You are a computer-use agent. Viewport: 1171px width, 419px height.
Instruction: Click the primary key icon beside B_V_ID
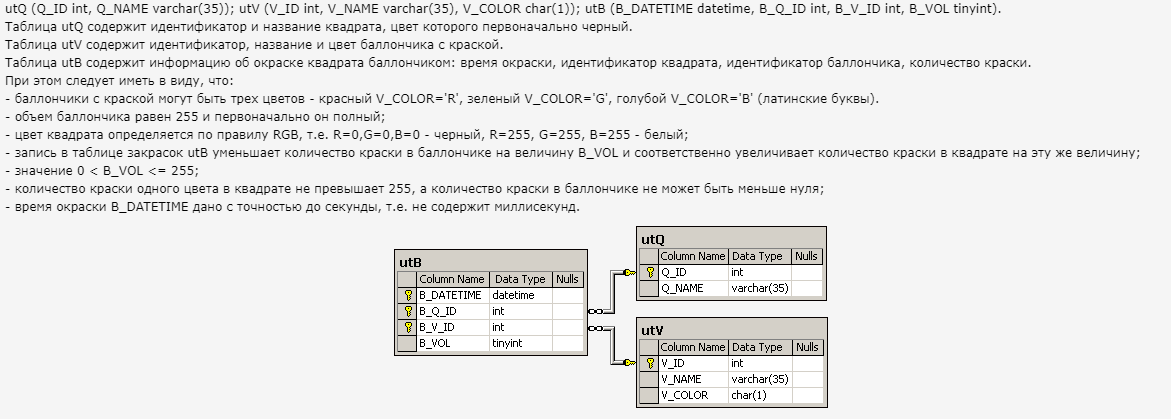pyautogui.click(x=409, y=327)
